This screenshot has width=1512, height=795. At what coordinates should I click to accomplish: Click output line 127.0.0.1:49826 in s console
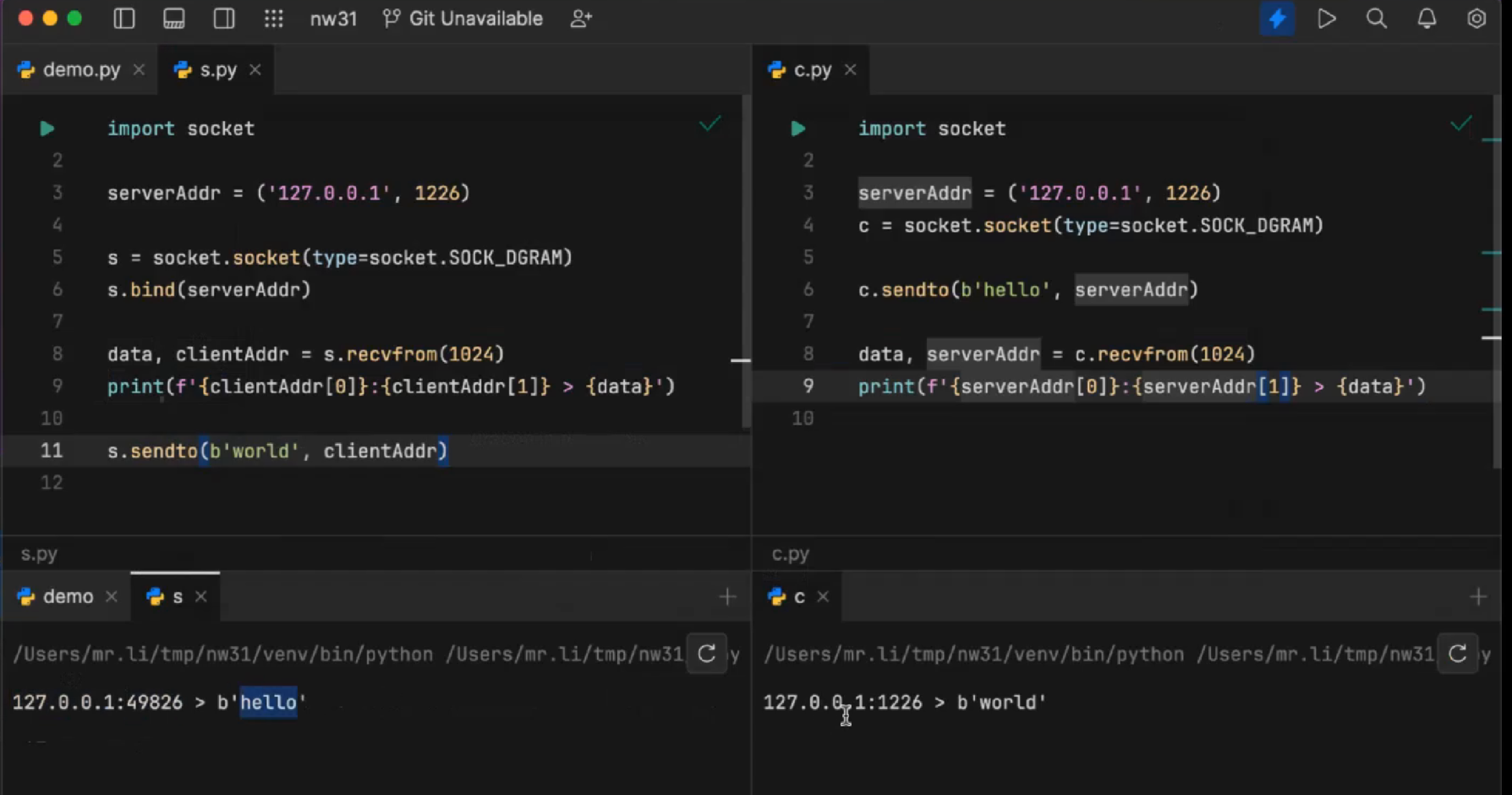tap(159, 703)
